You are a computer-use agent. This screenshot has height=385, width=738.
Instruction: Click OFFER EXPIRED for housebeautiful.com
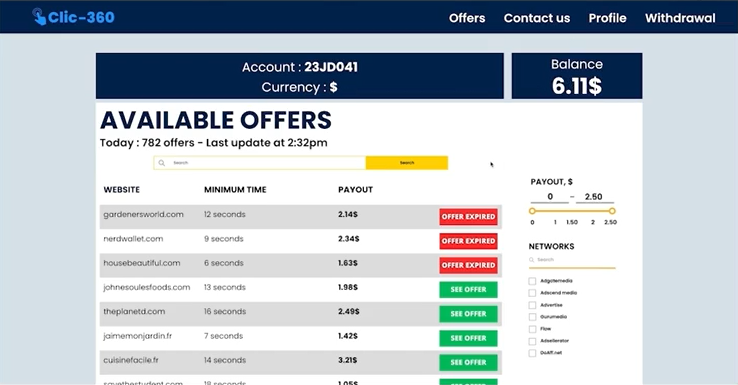pos(468,265)
